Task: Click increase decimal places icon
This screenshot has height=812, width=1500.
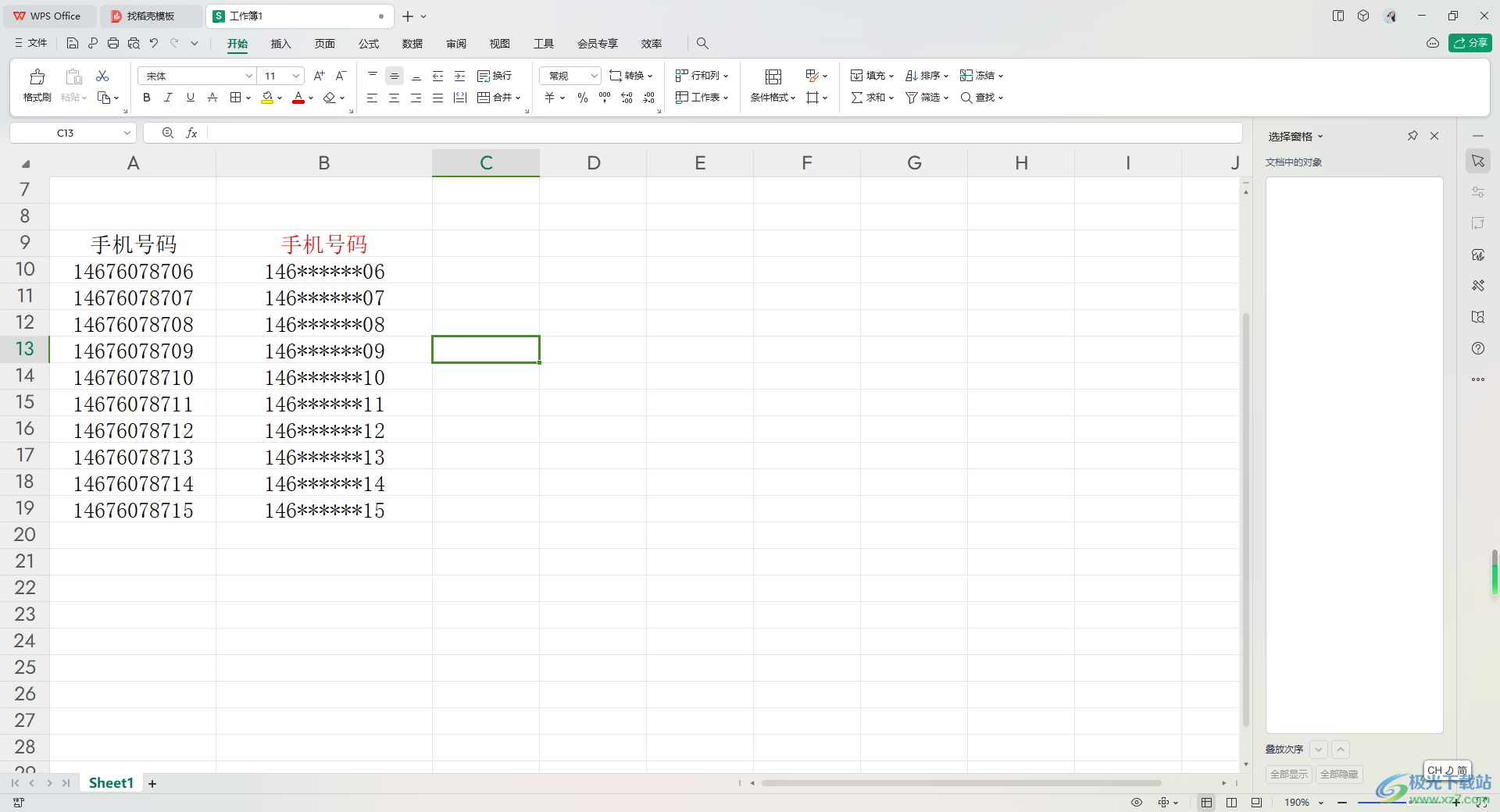Action: (x=627, y=98)
